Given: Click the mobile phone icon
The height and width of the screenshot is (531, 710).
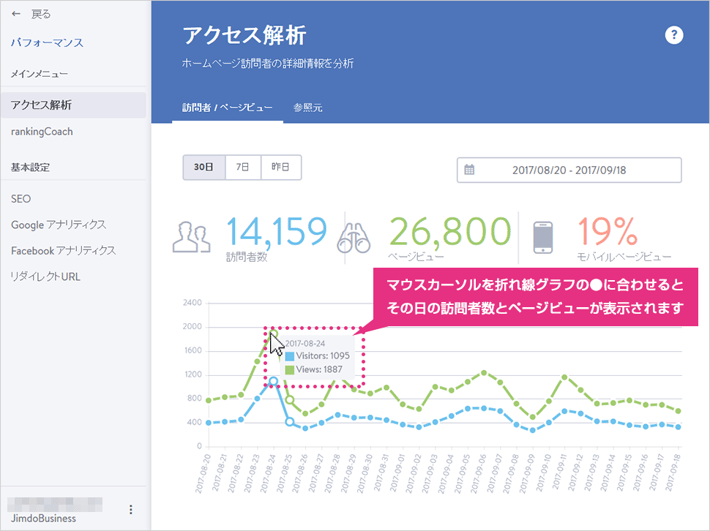Looking at the screenshot, I should [544, 238].
